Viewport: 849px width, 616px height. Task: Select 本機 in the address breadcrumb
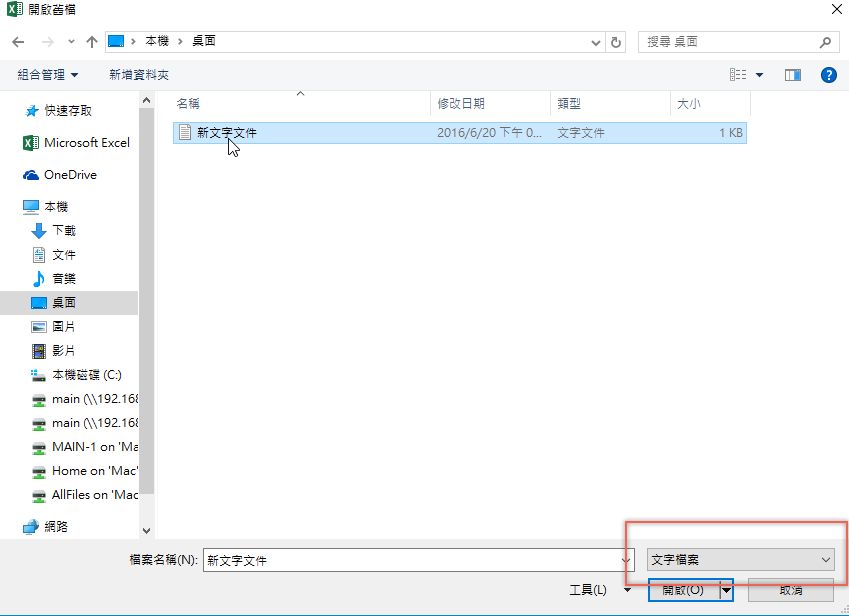(x=157, y=41)
